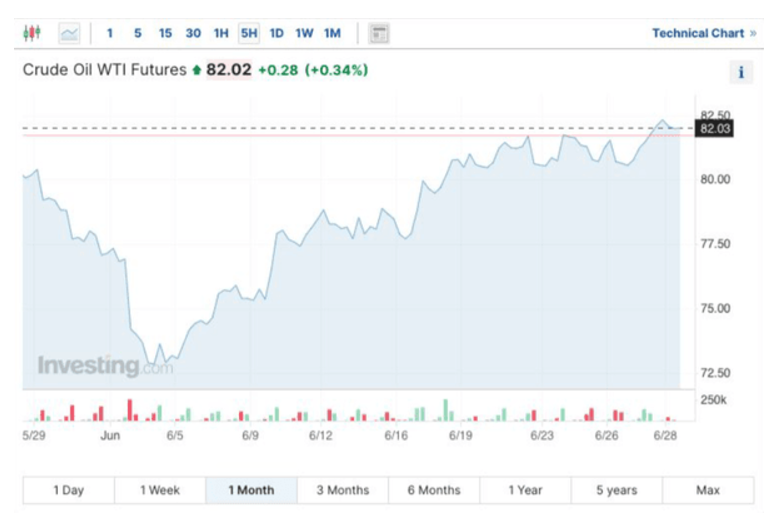
Task: Show the Max time range
Action: pyautogui.click(x=707, y=490)
